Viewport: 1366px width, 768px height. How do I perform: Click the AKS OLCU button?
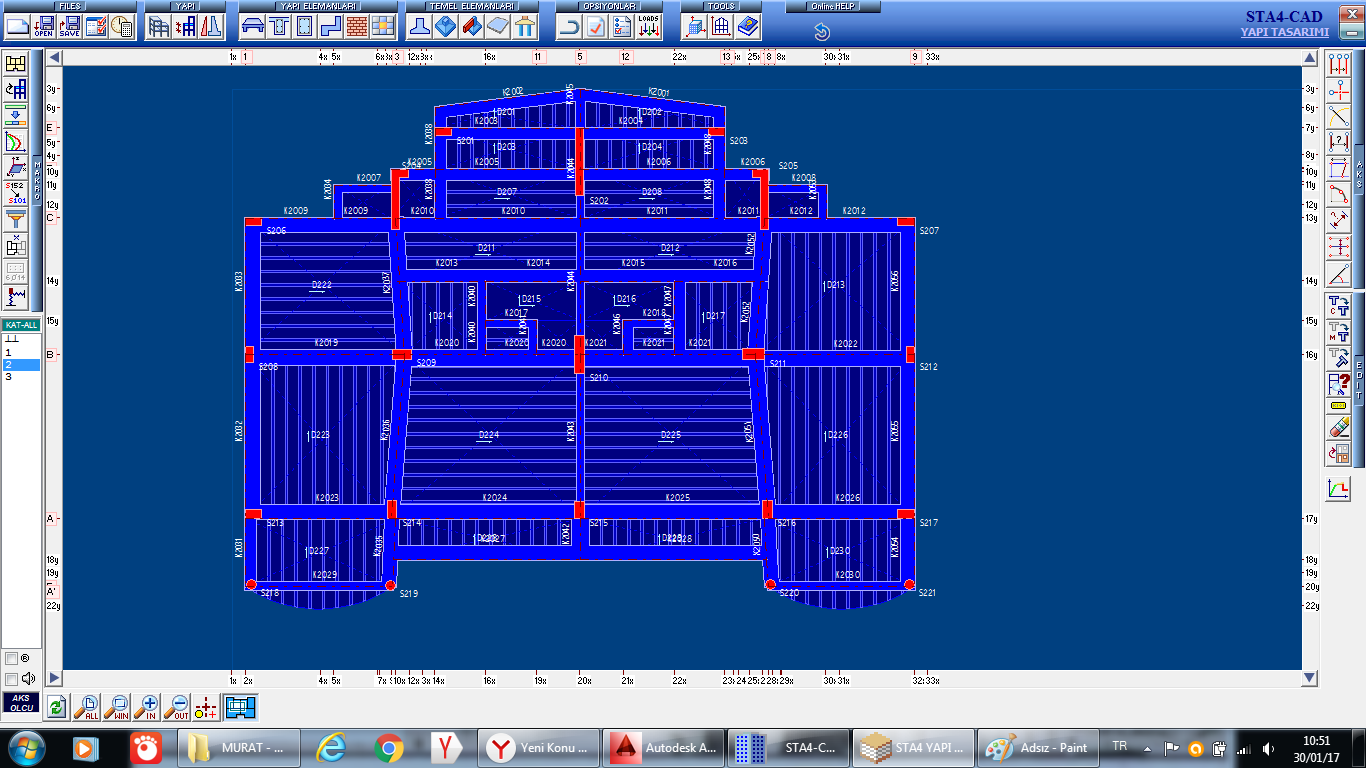(x=21, y=703)
